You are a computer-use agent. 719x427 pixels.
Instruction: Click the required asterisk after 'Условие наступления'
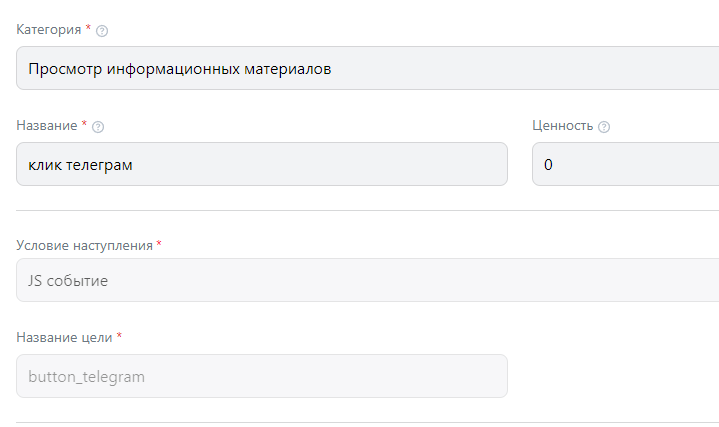pos(159,243)
